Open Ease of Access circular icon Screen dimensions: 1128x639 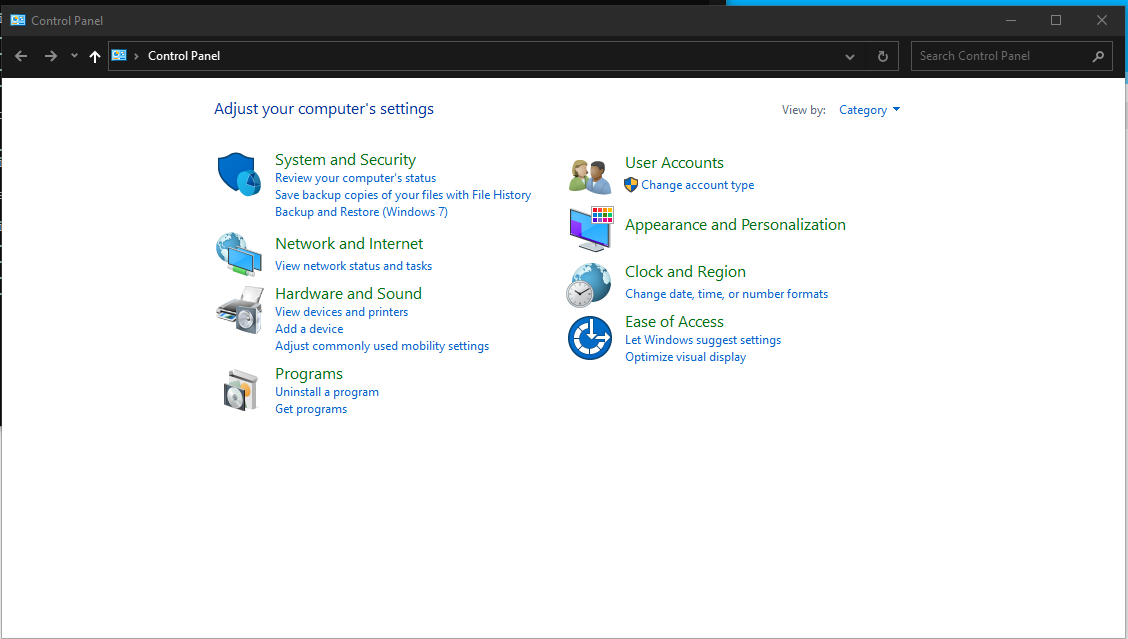(x=590, y=337)
